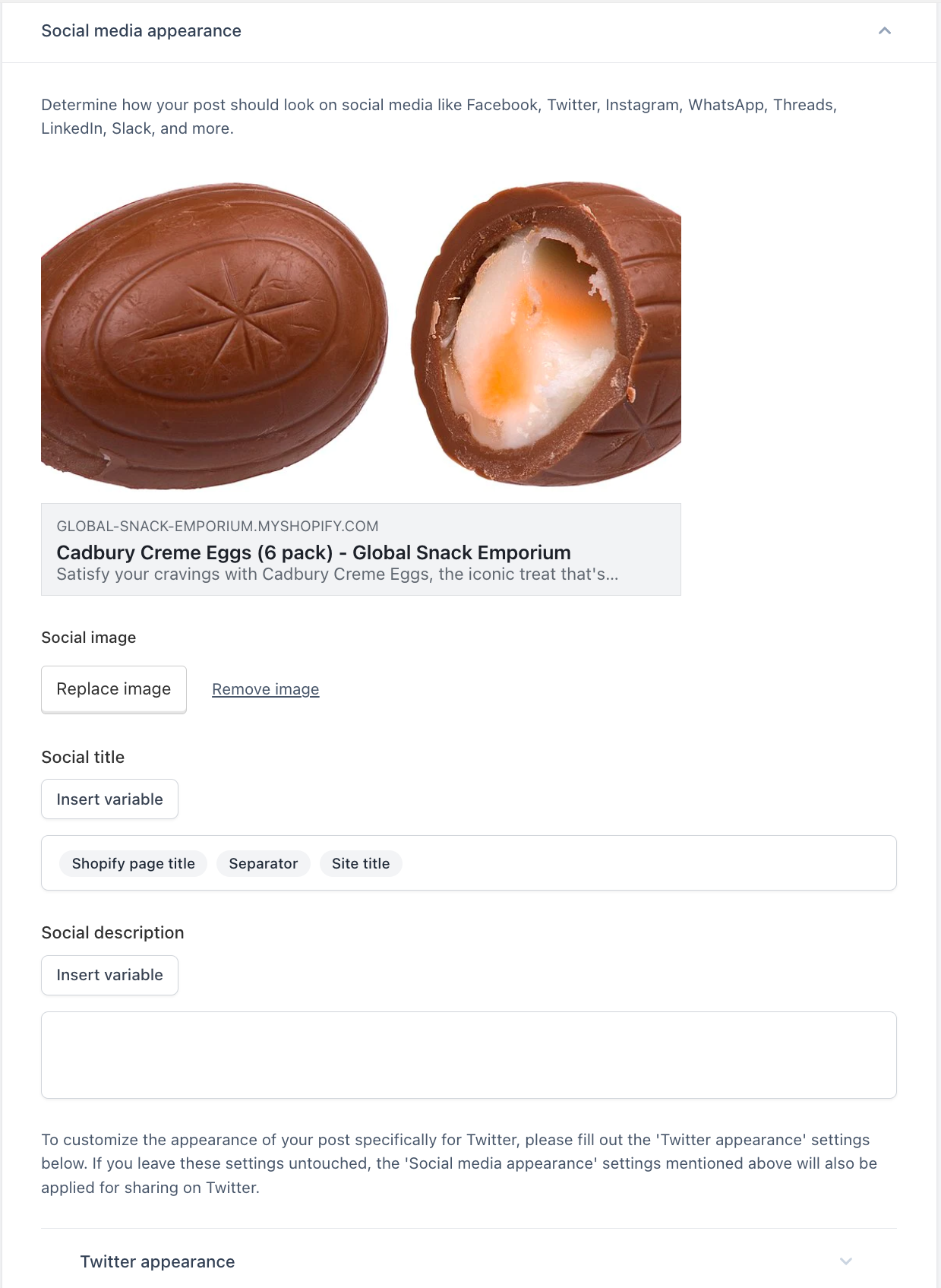Select the Shopify page title variable tag
This screenshot has height=1288, width=941.
(134, 863)
